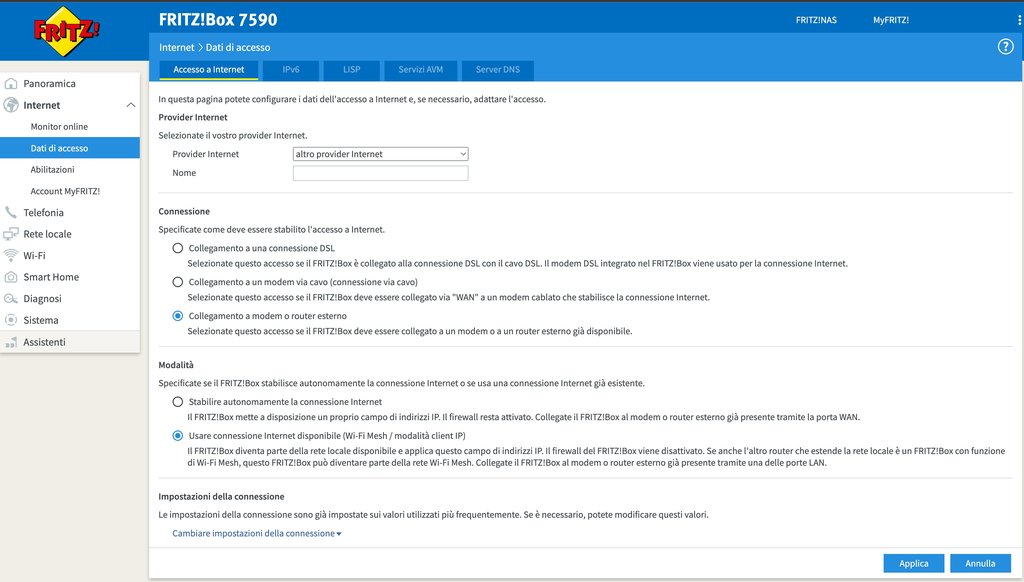Image resolution: width=1024 pixels, height=582 pixels.
Task: Collapse the Internet menu section chevron
Action: pos(131,105)
